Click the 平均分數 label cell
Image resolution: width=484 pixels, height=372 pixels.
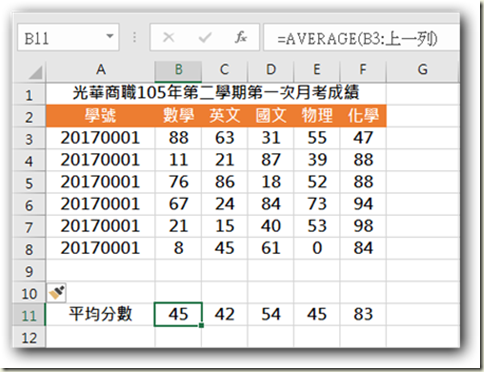(x=100, y=314)
